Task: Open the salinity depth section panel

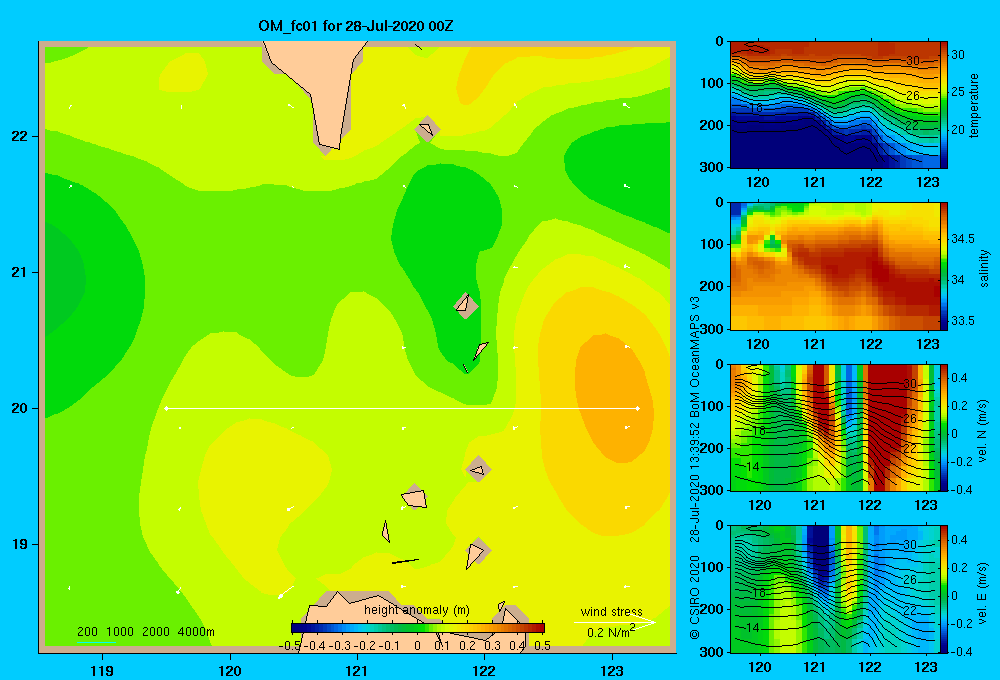Action: point(835,266)
